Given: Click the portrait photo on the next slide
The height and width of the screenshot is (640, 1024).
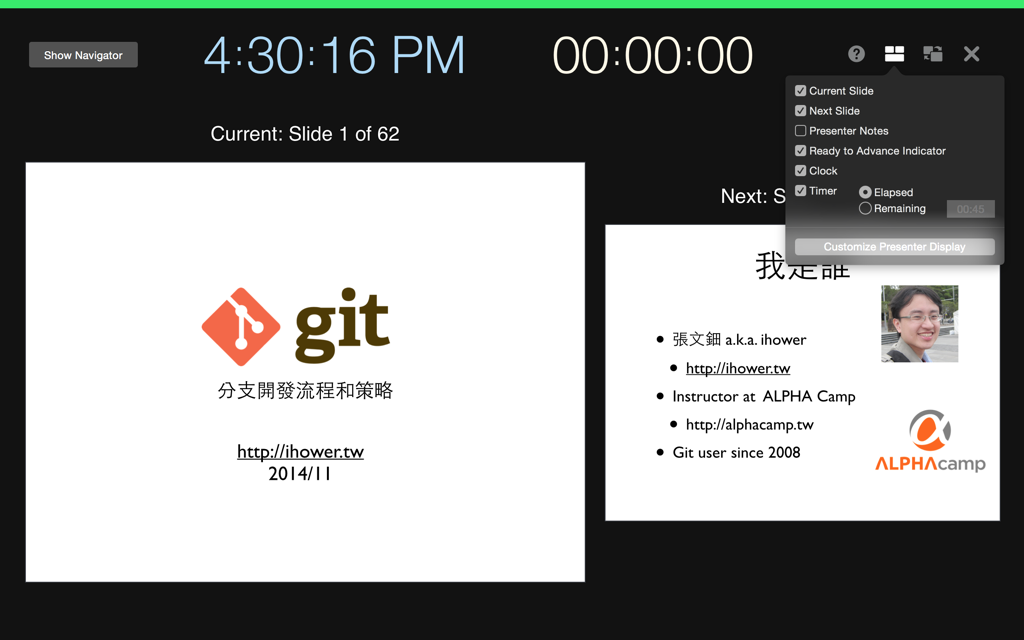Looking at the screenshot, I should point(920,323).
